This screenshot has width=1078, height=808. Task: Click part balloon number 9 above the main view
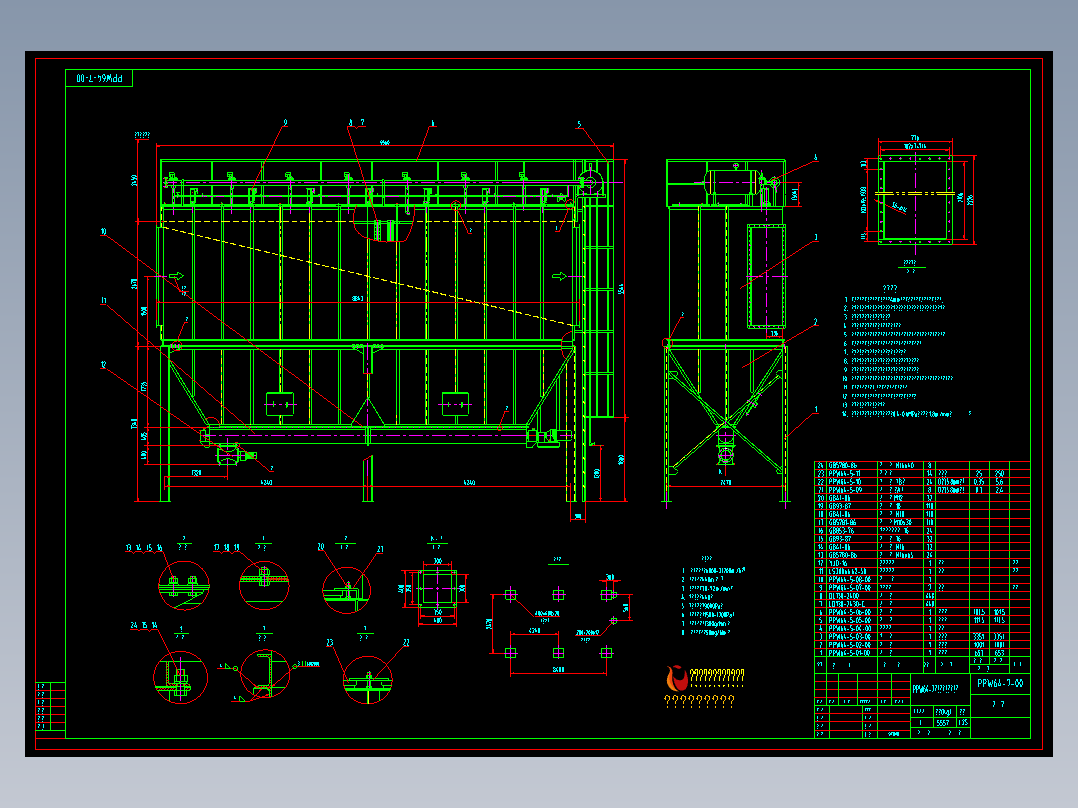pyautogui.click(x=285, y=123)
